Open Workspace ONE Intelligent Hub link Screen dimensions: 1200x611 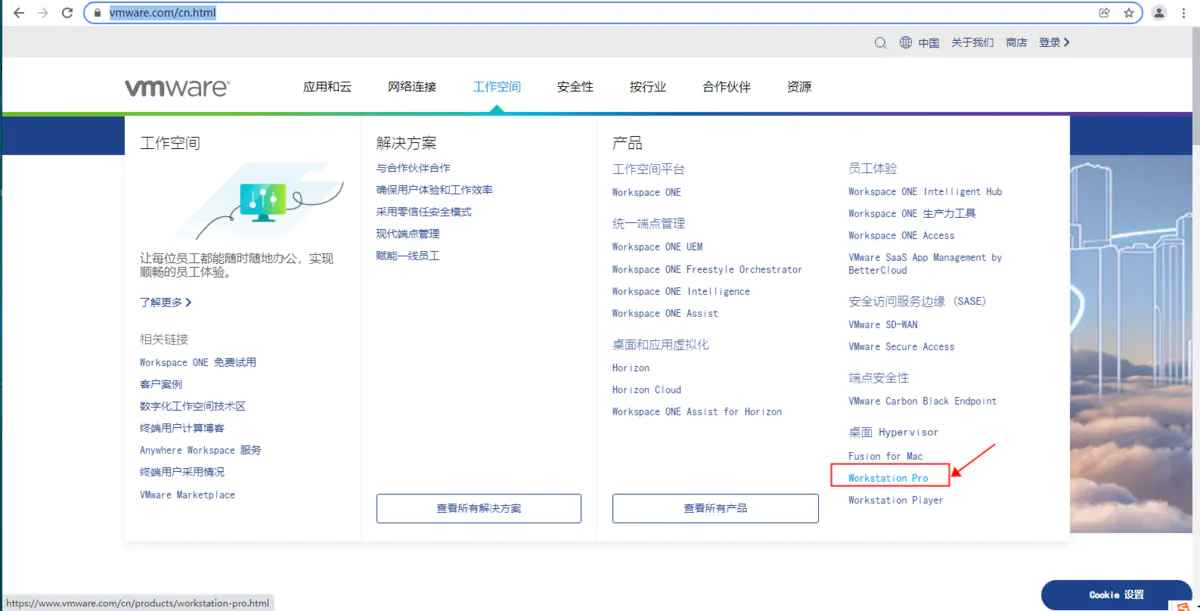(x=925, y=191)
